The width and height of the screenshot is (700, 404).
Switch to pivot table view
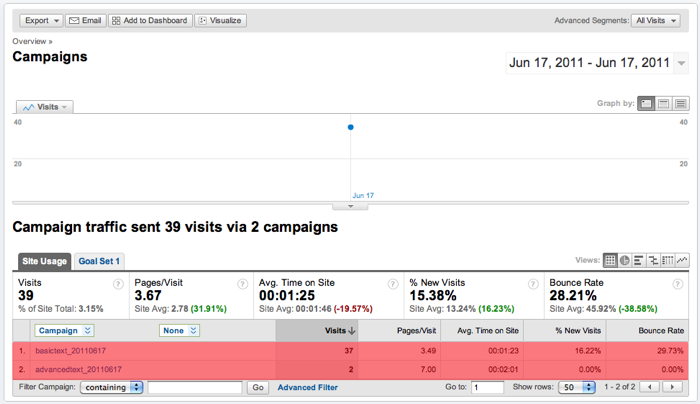click(667, 261)
